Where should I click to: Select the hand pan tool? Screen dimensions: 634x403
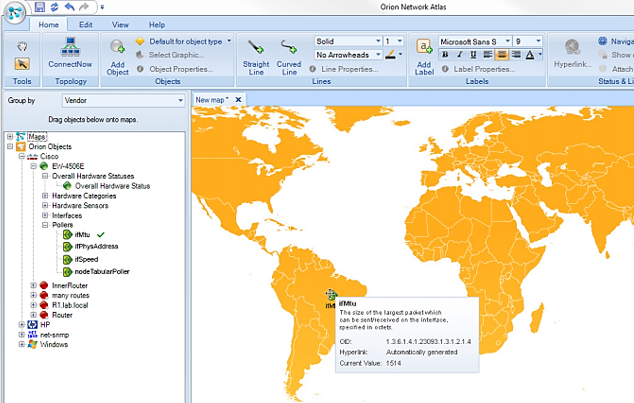(22, 46)
